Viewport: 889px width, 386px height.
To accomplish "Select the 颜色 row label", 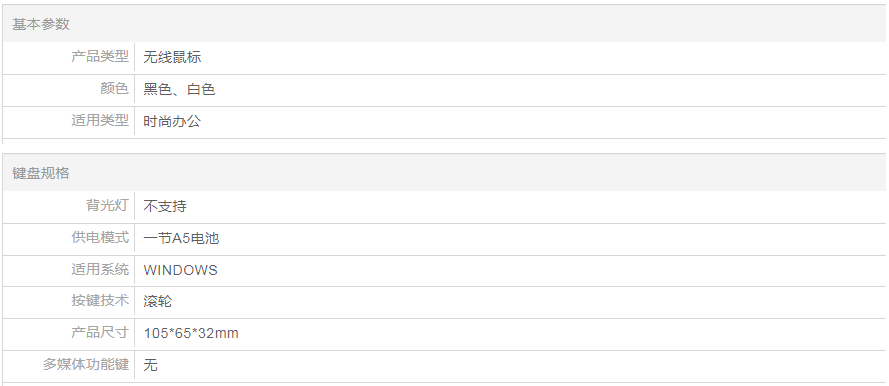I will [115, 89].
